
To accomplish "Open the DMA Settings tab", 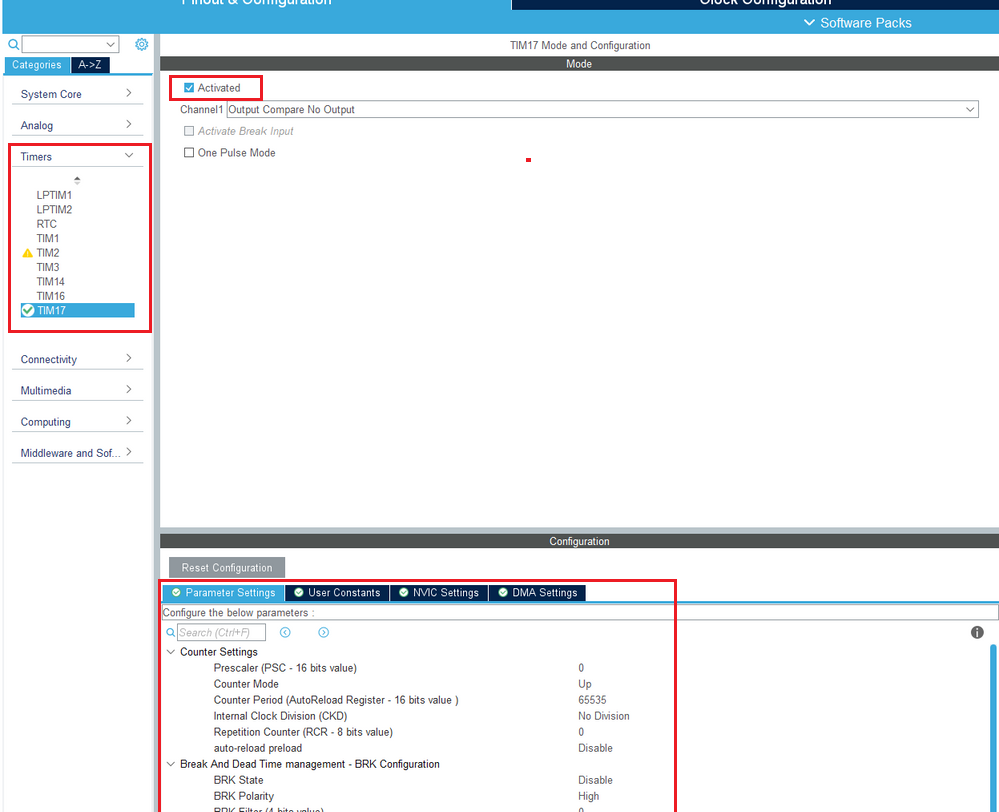I will (x=538, y=593).
